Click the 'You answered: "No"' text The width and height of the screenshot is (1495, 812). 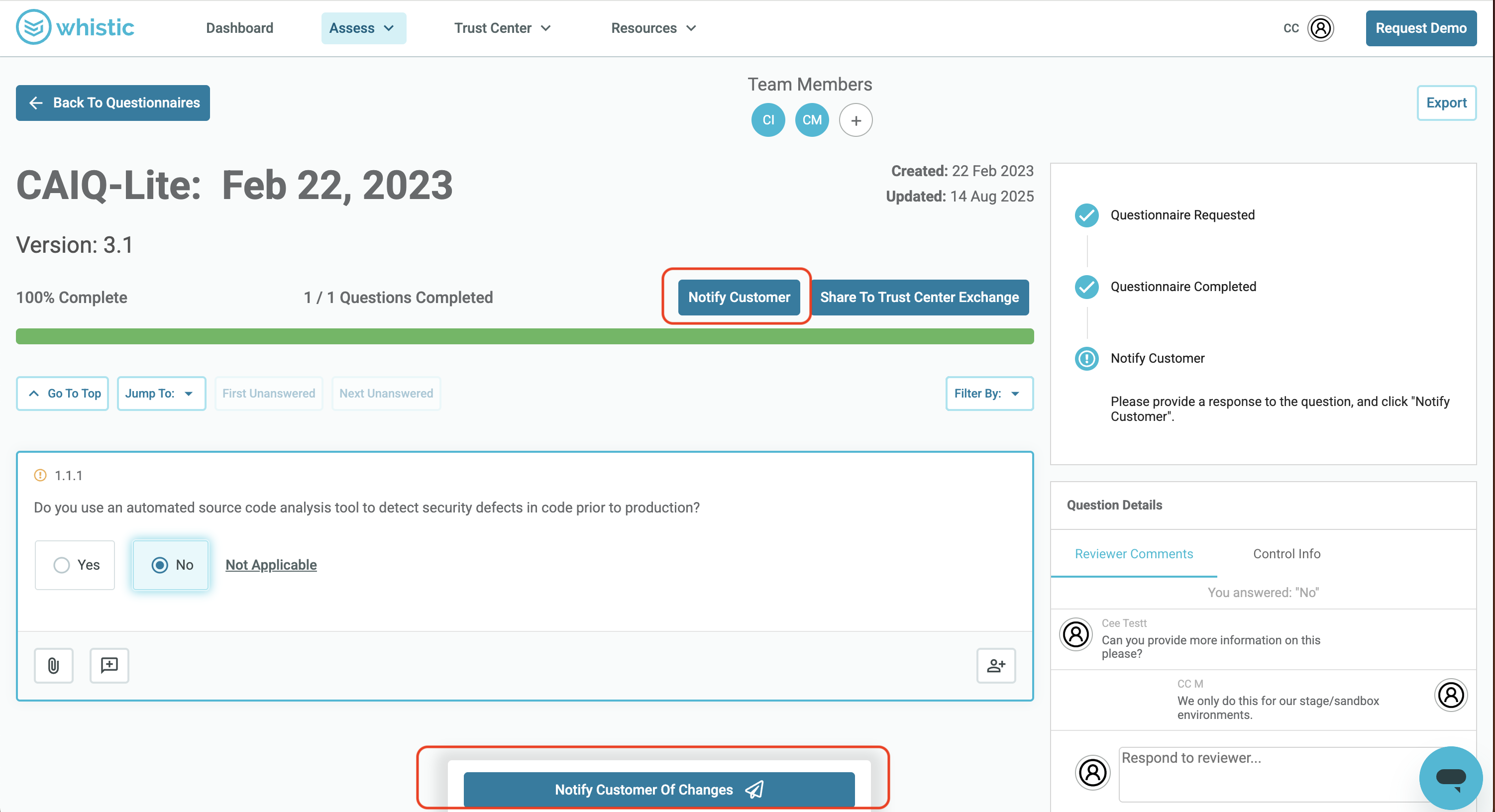point(1263,592)
